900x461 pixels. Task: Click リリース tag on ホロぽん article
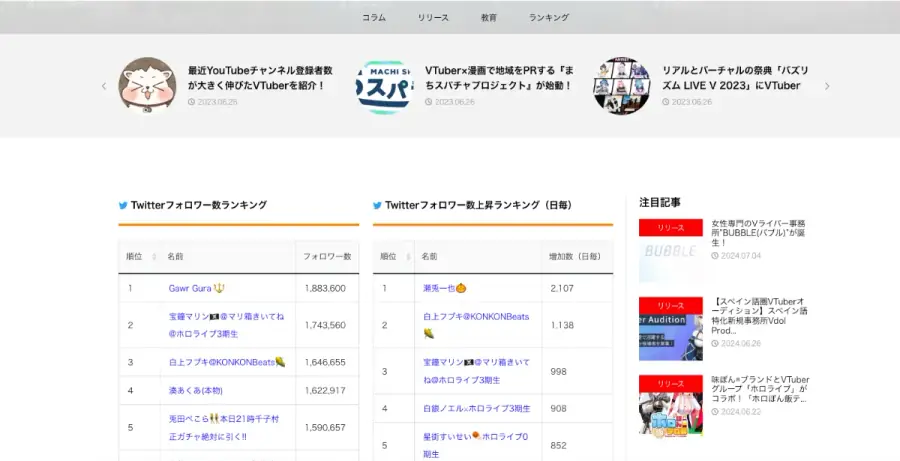671,383
